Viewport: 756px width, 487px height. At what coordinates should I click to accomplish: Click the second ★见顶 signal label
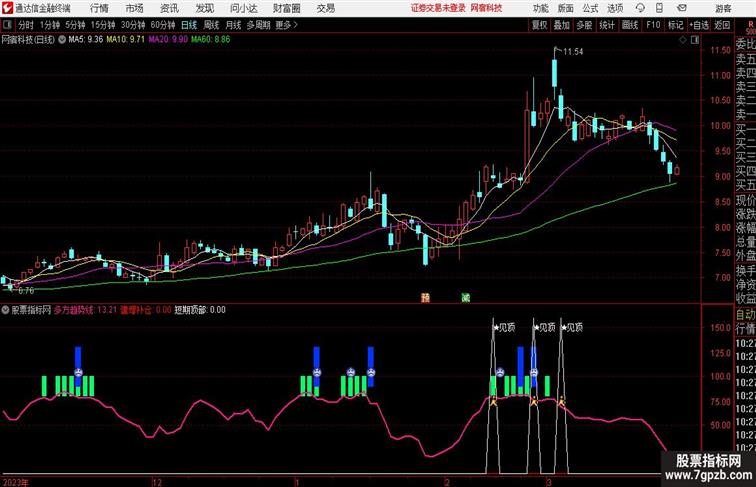click(x=545, y=328)
